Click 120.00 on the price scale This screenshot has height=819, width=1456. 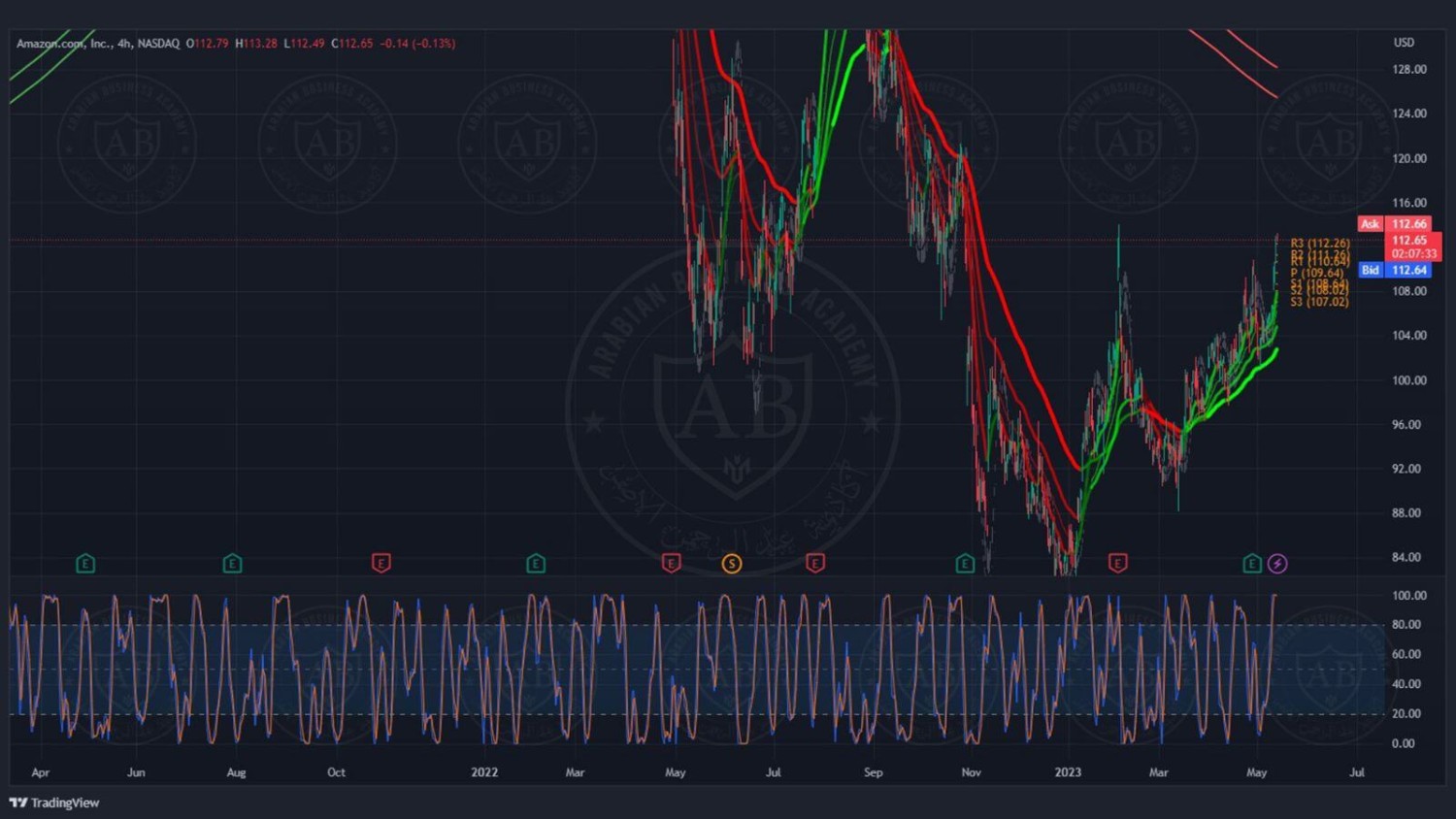(1408, 158)
